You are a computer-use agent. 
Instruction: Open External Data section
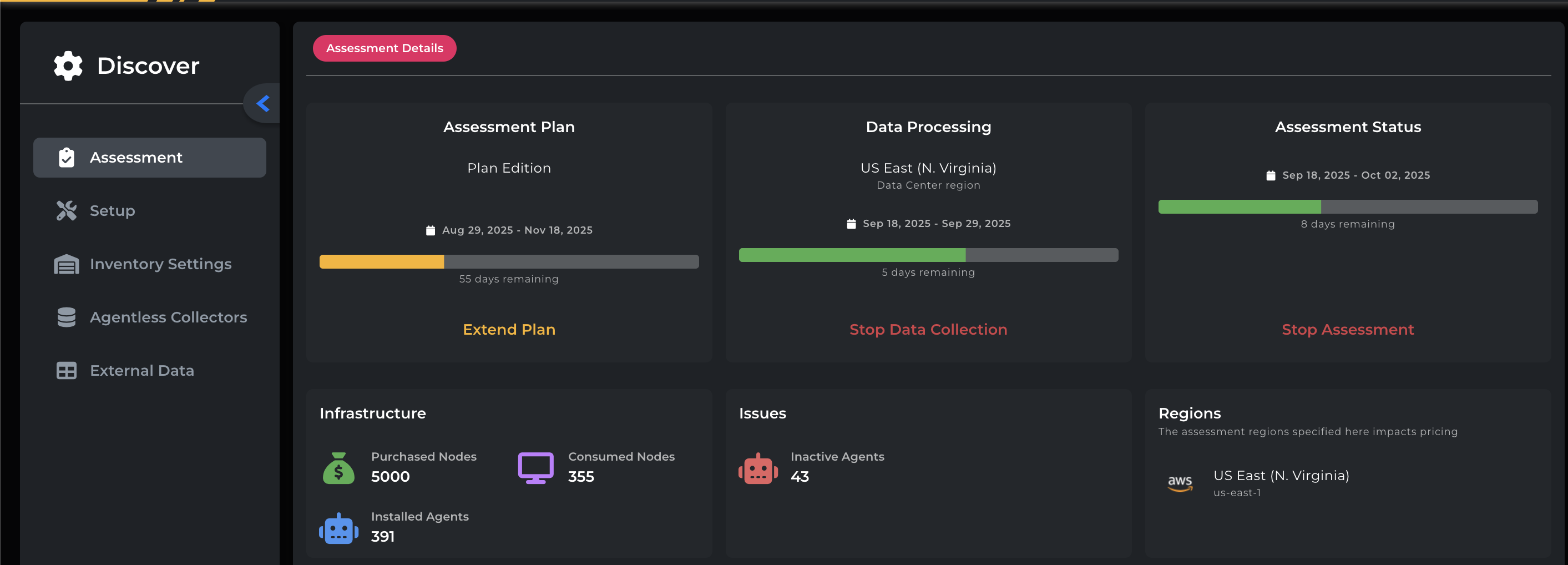141,371
